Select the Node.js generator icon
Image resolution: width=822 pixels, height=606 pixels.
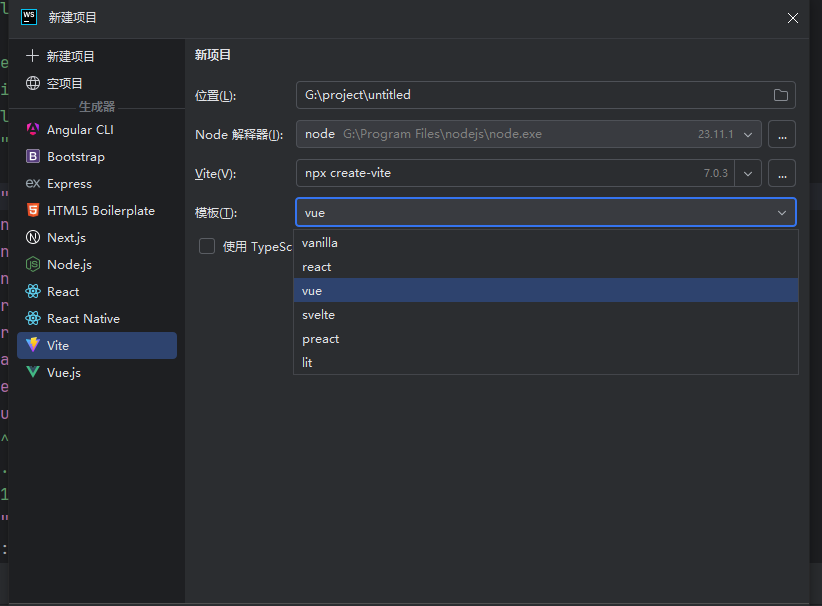click(33, 264)
